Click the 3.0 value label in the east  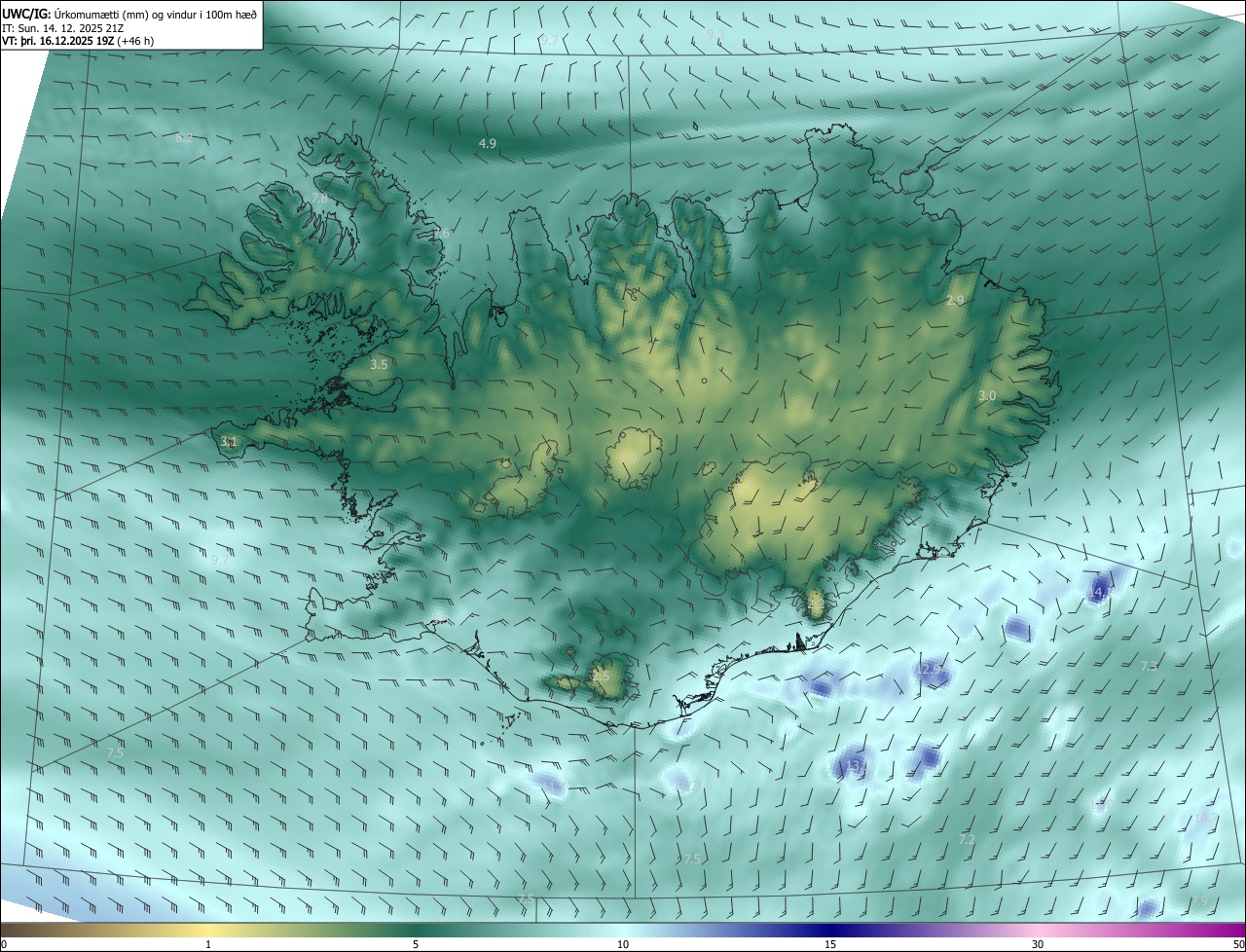pyautogui.click(x=987, y=395)
